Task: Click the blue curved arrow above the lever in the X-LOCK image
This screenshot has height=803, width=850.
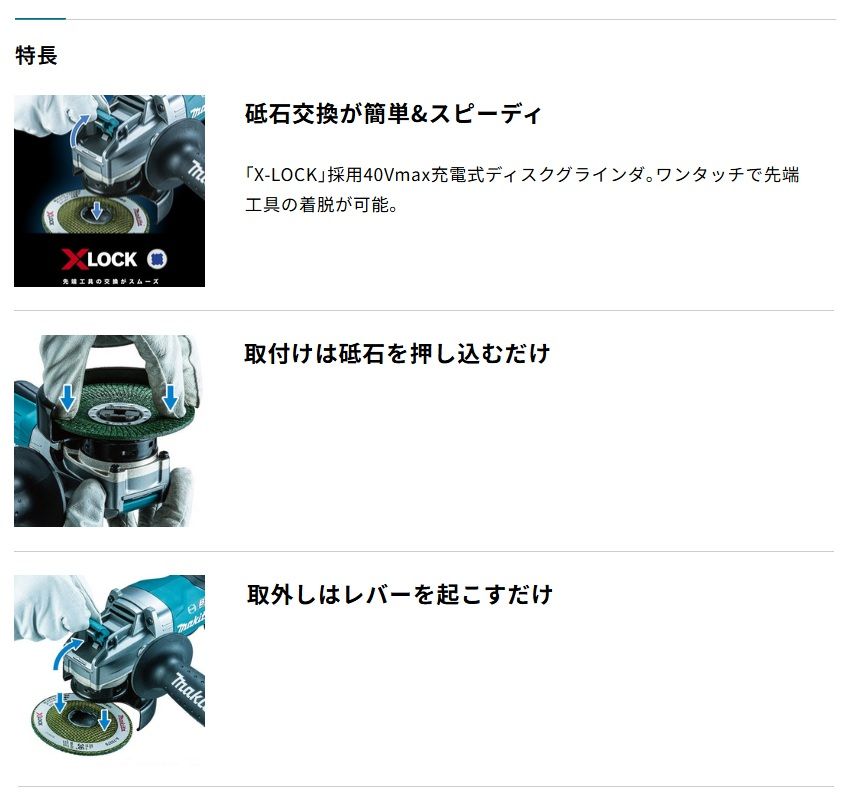Action: pos(81,130)
